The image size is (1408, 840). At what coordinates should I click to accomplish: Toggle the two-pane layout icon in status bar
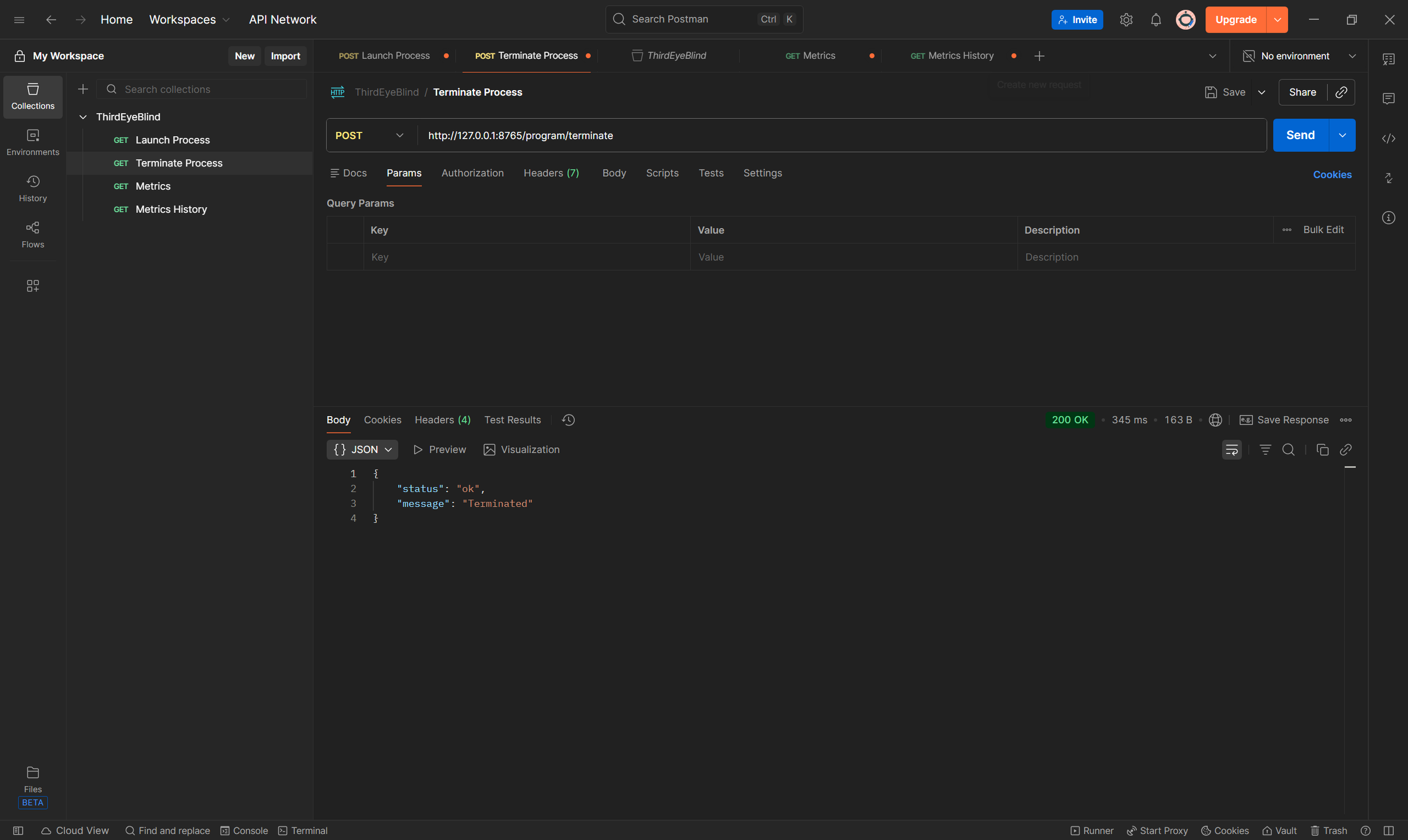pos(1389,830)
